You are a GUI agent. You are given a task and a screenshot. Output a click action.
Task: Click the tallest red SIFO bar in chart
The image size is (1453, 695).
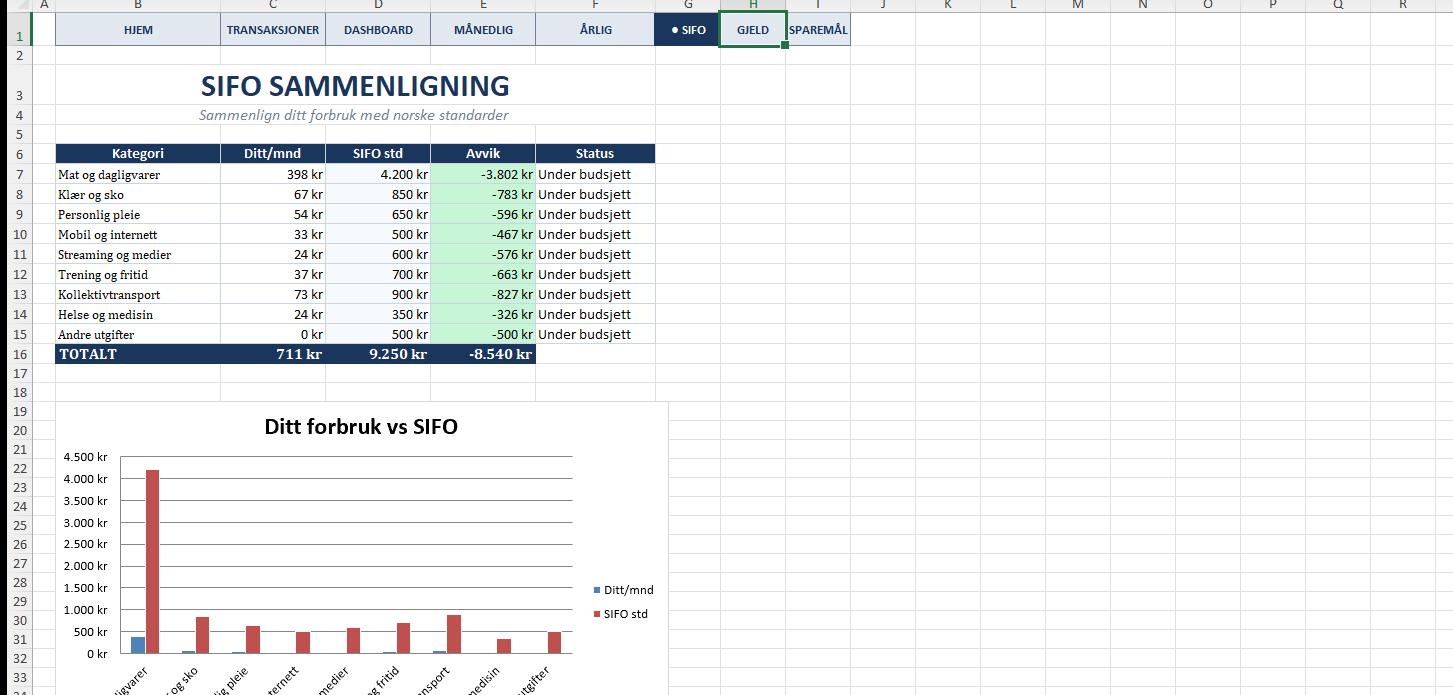152,560
